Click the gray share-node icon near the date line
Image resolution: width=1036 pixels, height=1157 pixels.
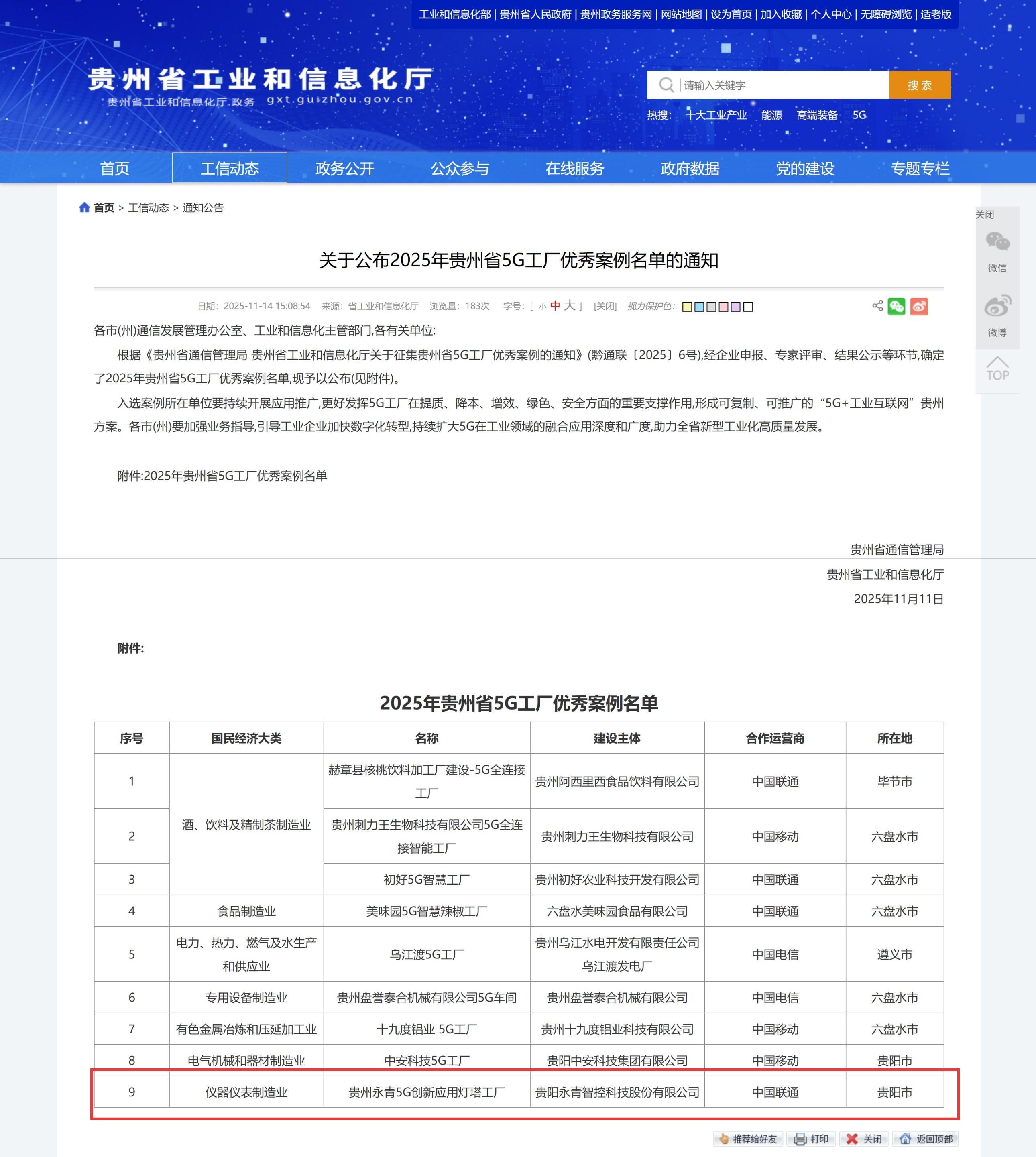point(876,307)
